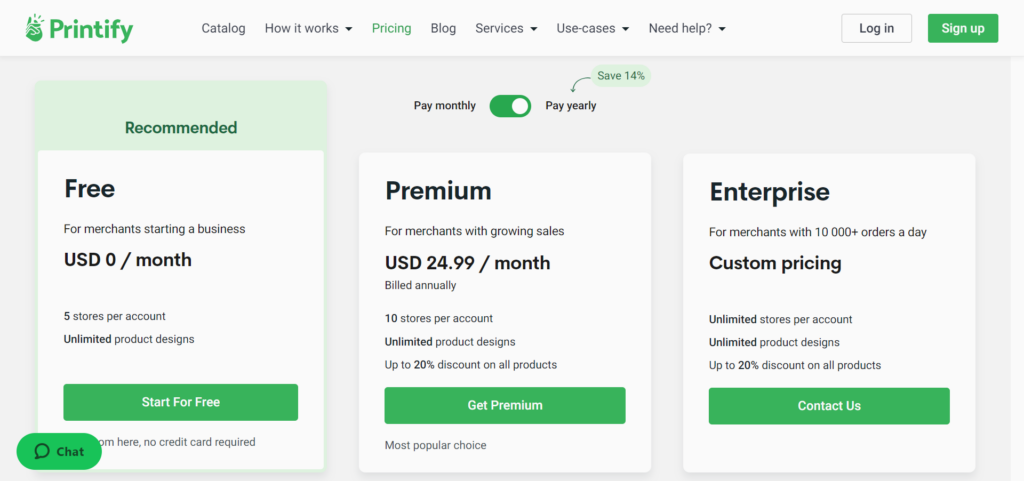
Task: Click the Get Premium button
Action: pyautogui.click(x=505, y=405)
